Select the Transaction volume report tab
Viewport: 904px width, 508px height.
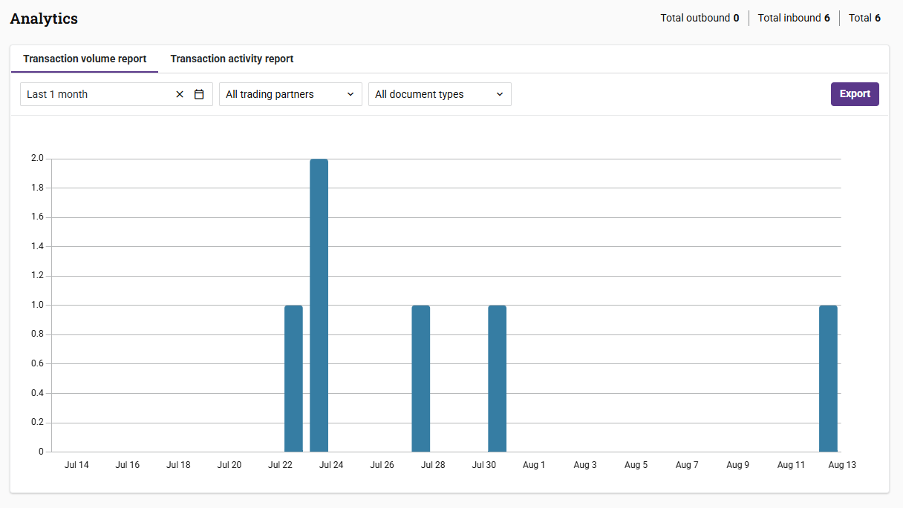click(85, 59)
